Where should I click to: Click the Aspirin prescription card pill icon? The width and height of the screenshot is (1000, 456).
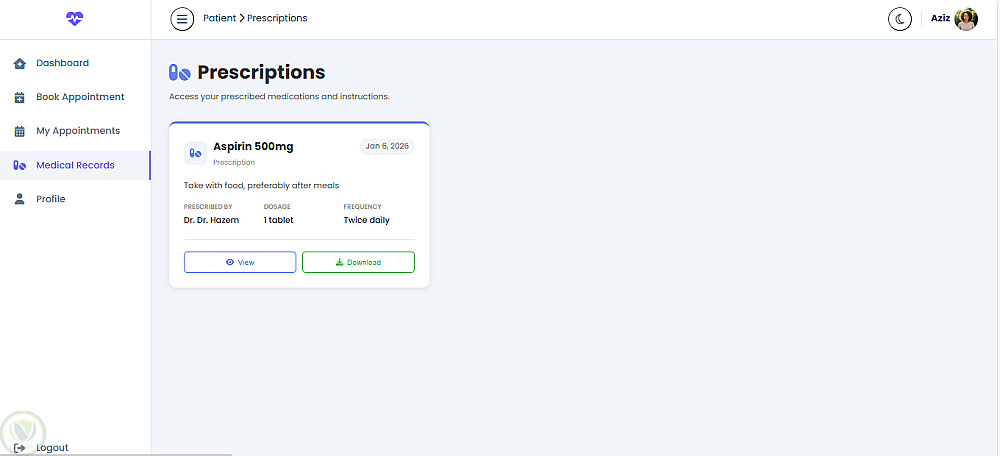click(x=195, y=153)
